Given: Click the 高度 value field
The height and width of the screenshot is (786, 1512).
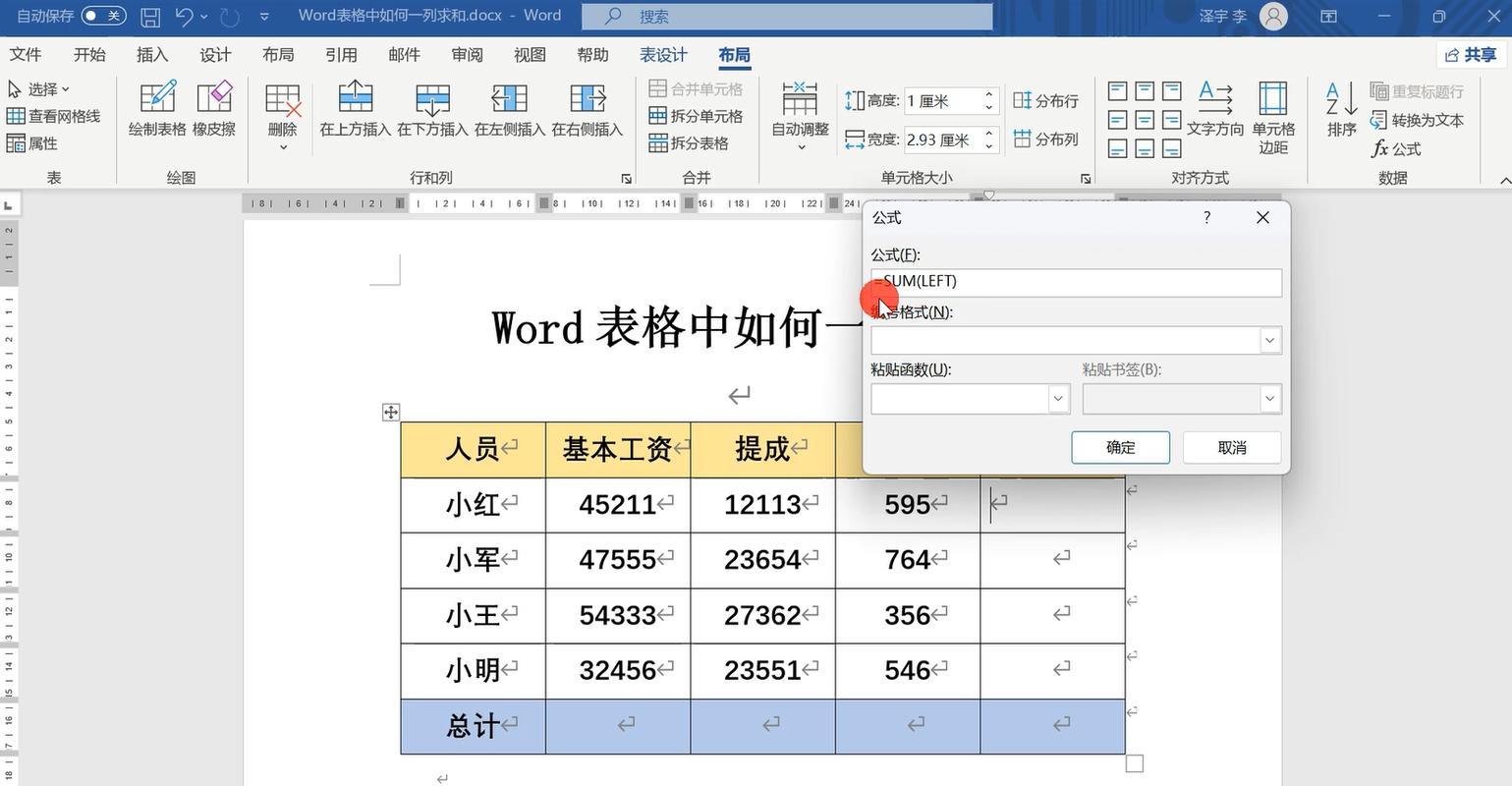Looking at the screenshot, I should point(941,100).
